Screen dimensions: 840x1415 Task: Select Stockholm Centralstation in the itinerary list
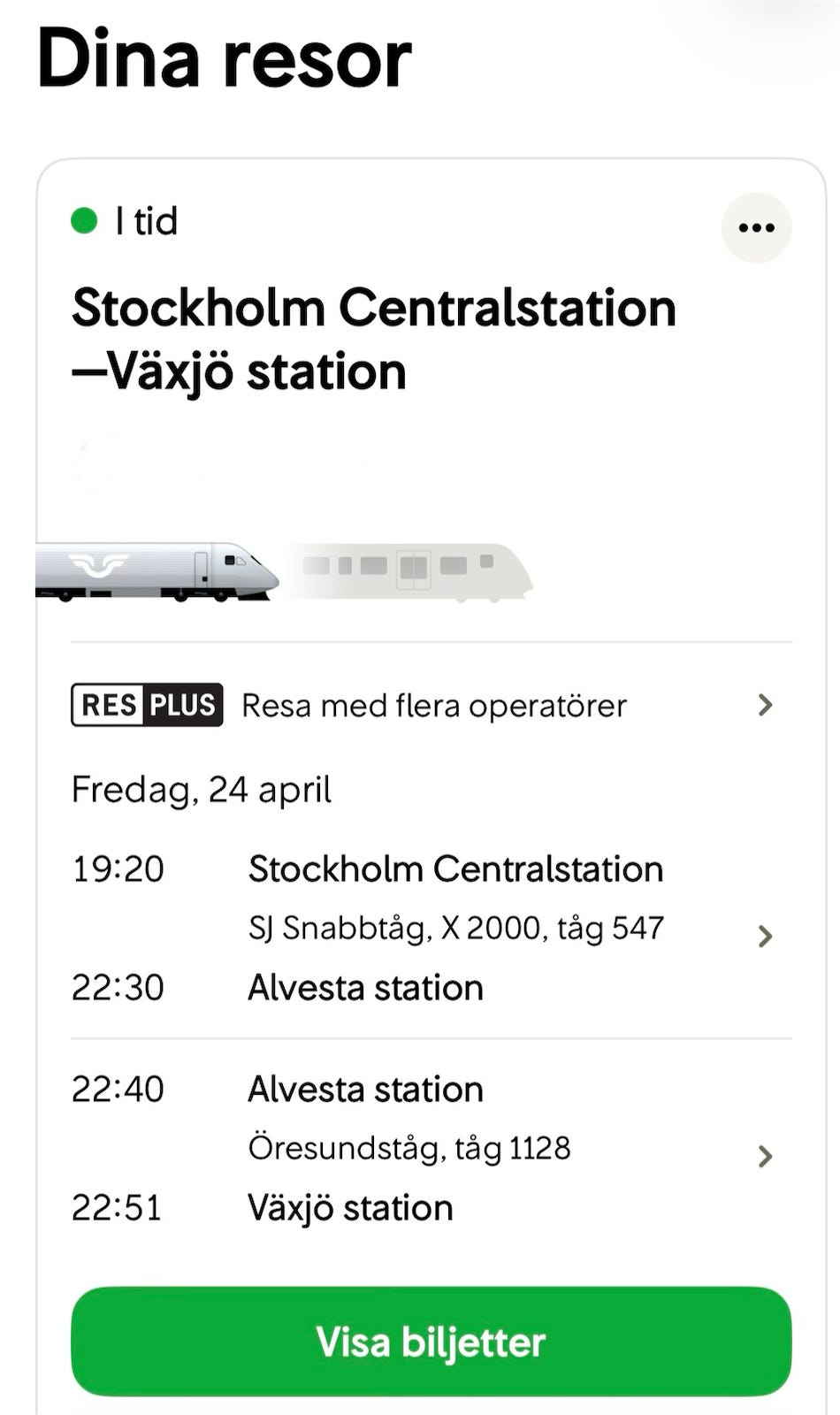point(455,869)
